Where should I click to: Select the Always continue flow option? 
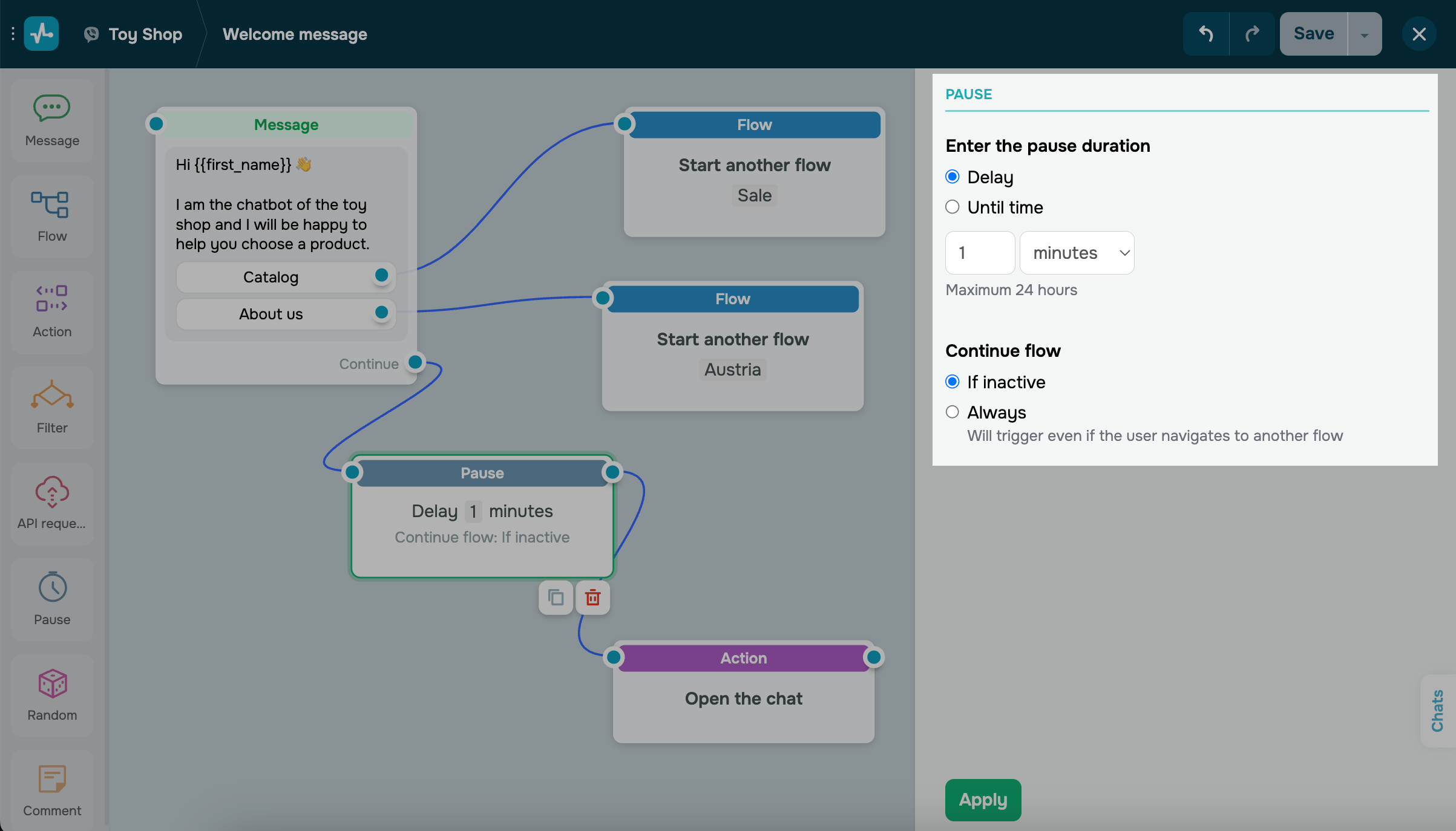point(953,412)
